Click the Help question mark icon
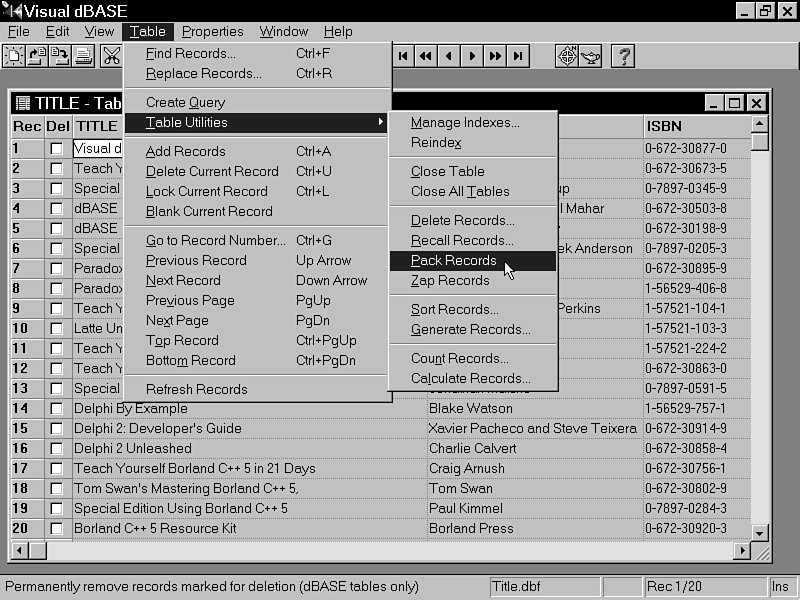This screenshot has width=800, height=600. click(x=623, y=56)
